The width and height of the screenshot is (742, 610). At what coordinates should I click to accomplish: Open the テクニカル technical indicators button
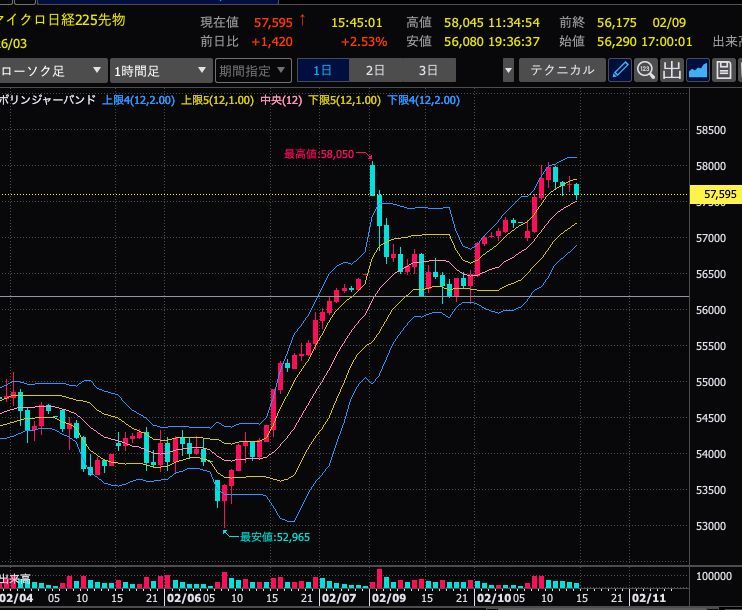[562, 71]
